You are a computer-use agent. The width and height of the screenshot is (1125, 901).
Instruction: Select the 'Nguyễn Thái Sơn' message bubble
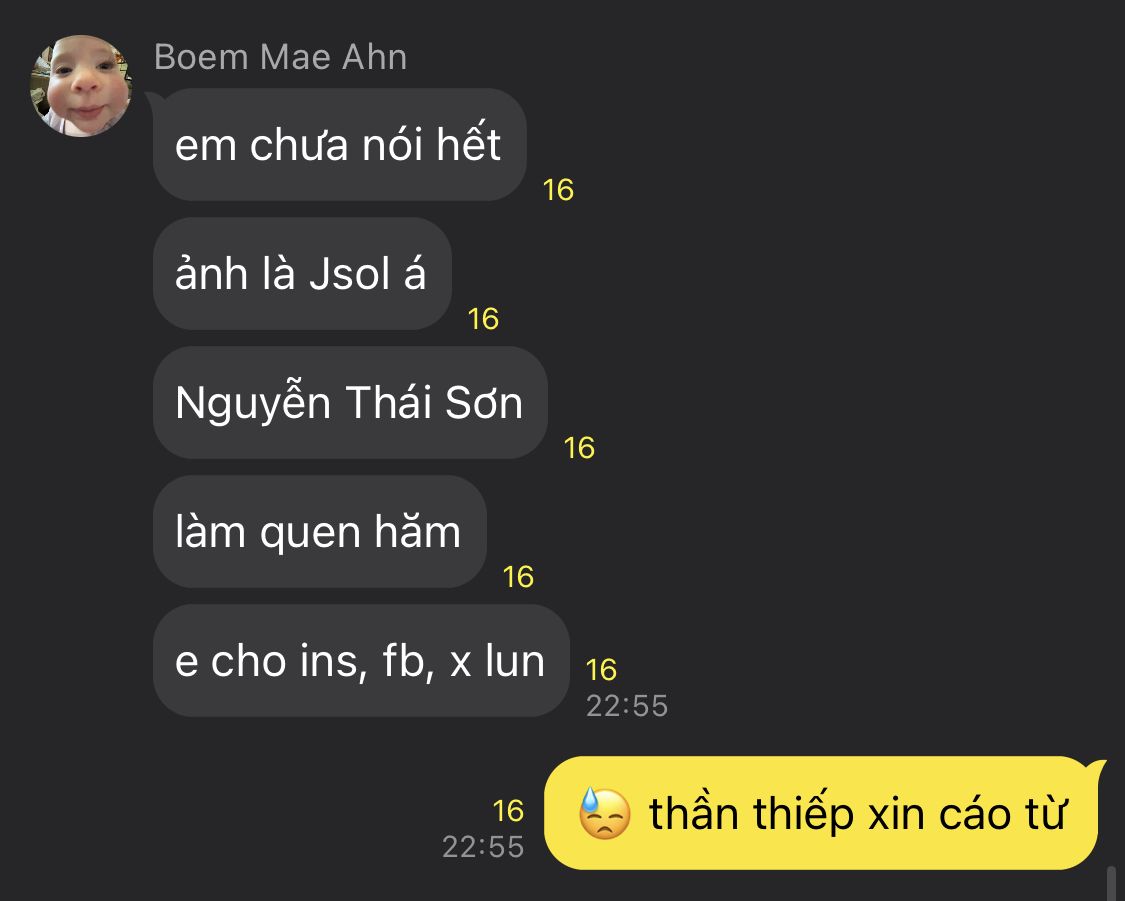click(x=350, y=402)
